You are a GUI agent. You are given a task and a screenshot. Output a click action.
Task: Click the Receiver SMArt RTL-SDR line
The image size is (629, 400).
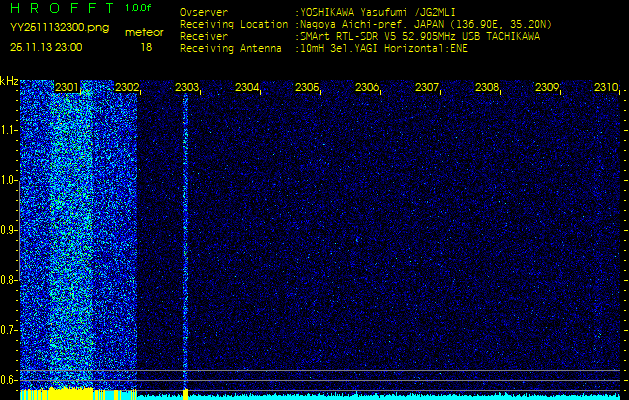tap(360, 35)
